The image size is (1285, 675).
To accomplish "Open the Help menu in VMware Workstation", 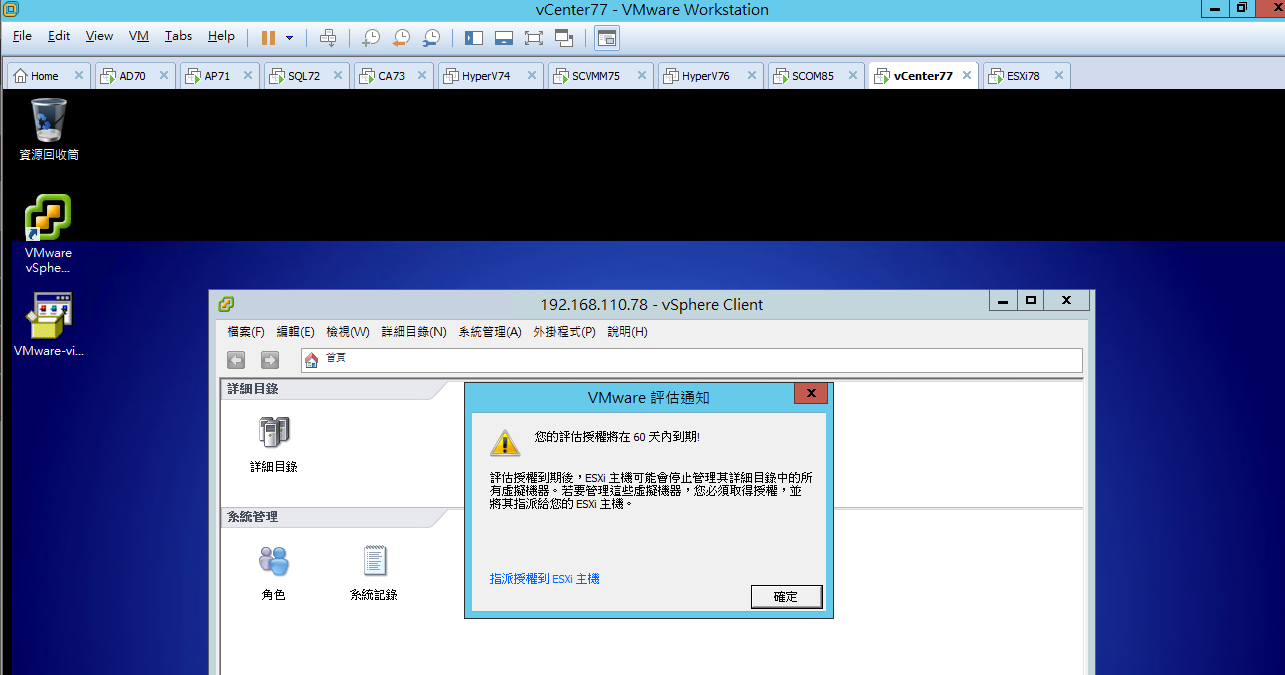I will 221,36.
